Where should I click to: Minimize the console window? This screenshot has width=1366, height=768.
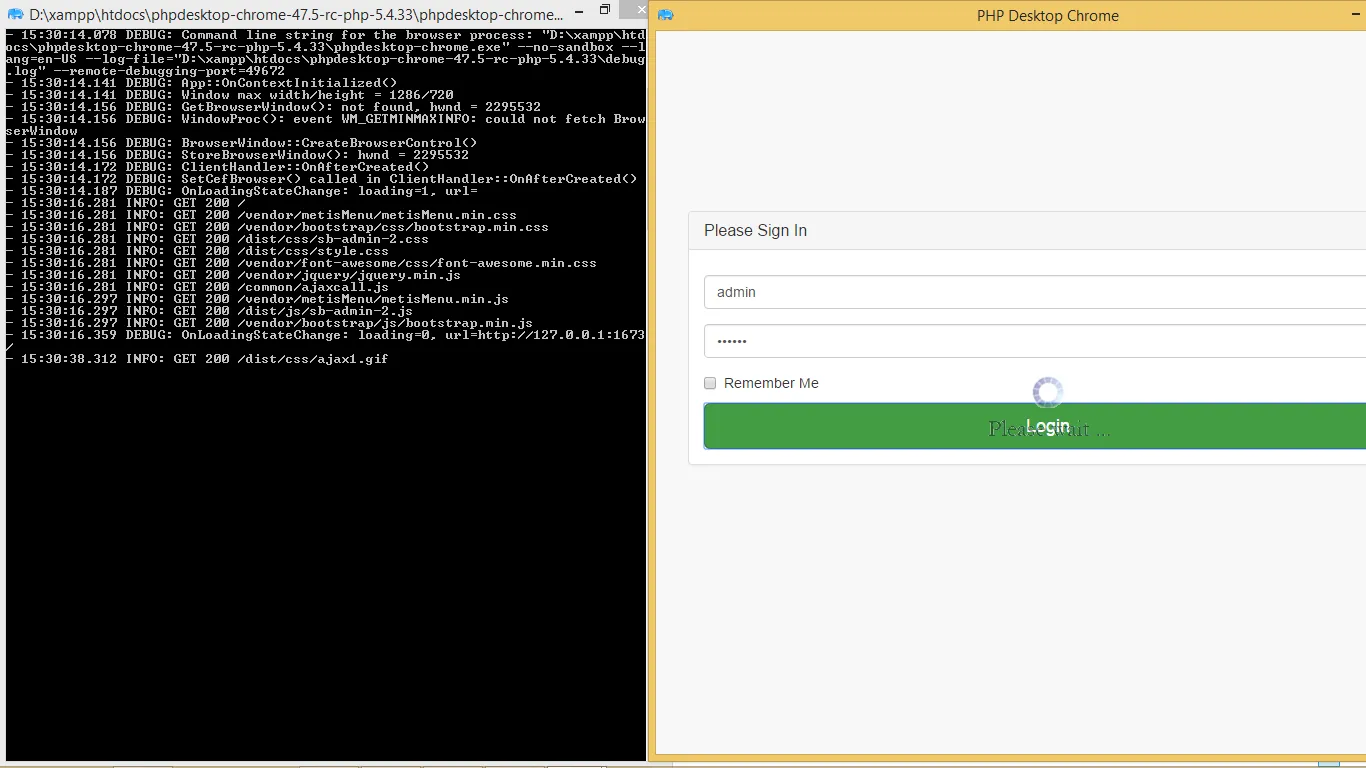pos(579,10)
